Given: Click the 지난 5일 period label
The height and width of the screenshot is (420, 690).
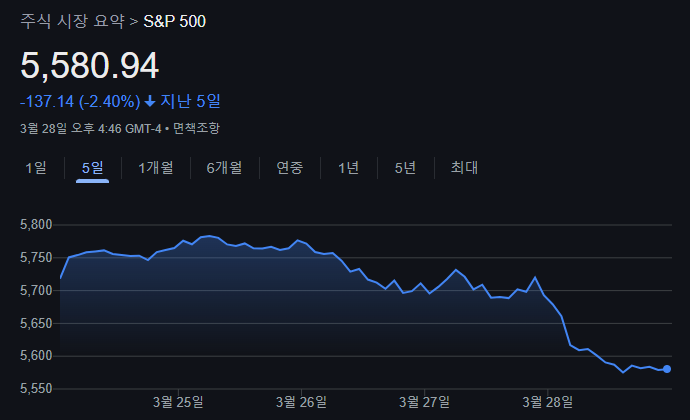Looking at the screenshot, I should 190,101.
